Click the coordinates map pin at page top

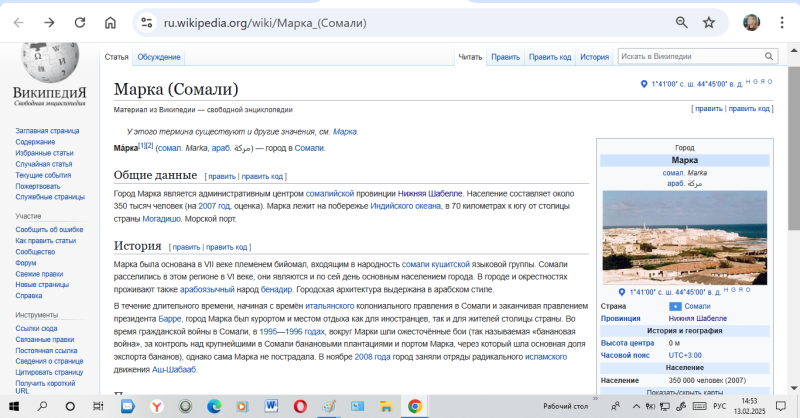[644, 84]
